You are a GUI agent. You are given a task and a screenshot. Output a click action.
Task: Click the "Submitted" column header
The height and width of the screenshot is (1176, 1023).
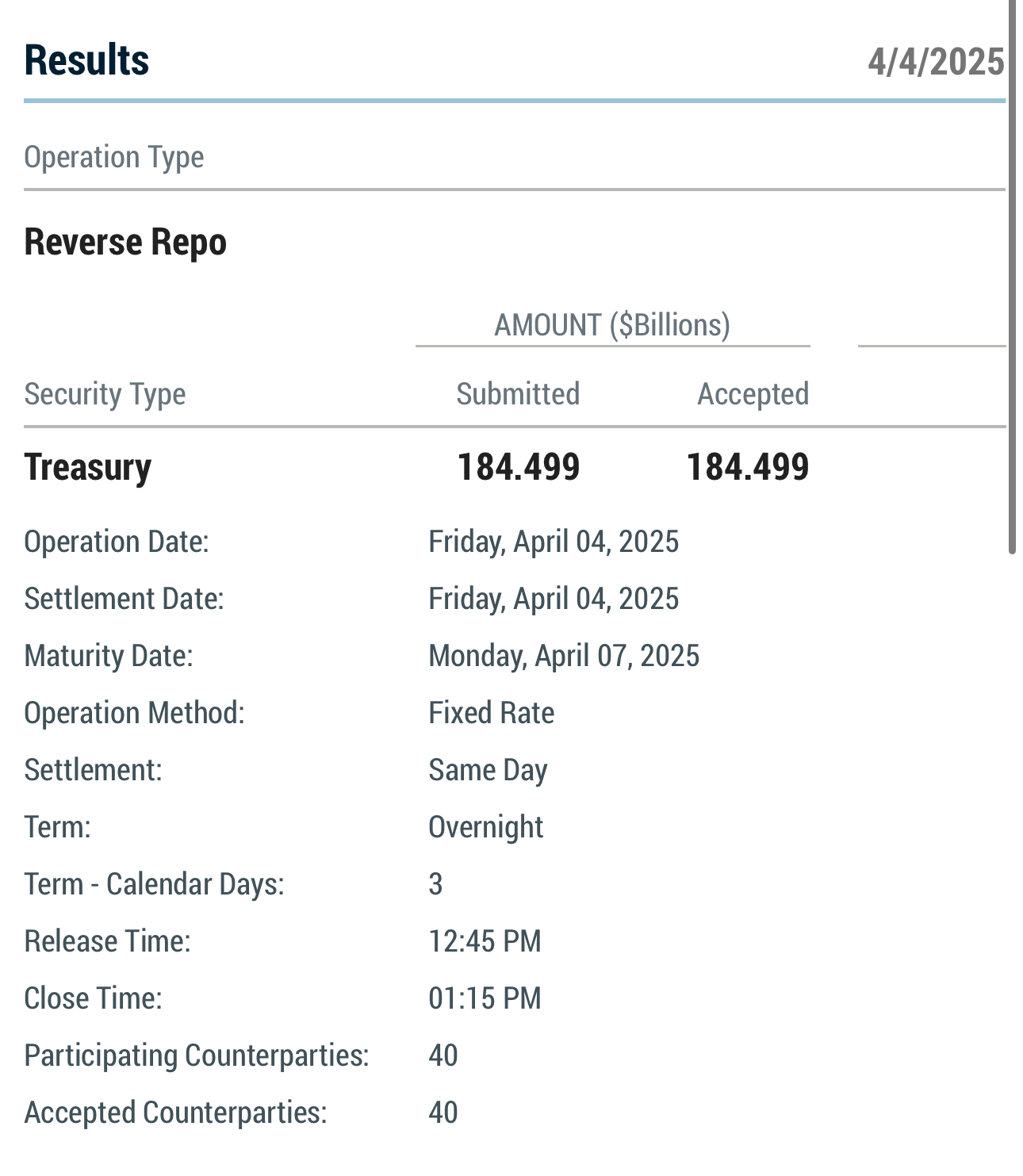coord(518,394)
